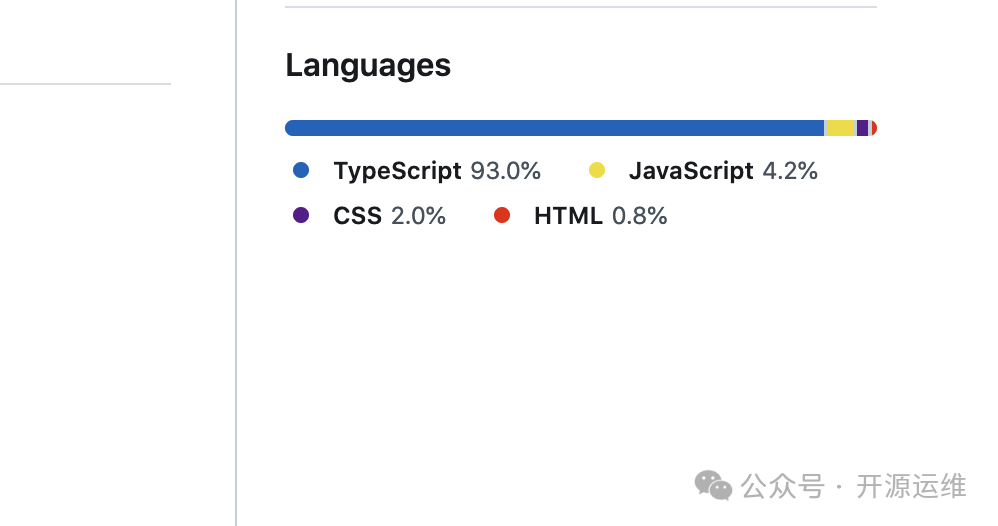Click the 2.0% CSS percentage
998x526 pixels.
coord(418,216)
